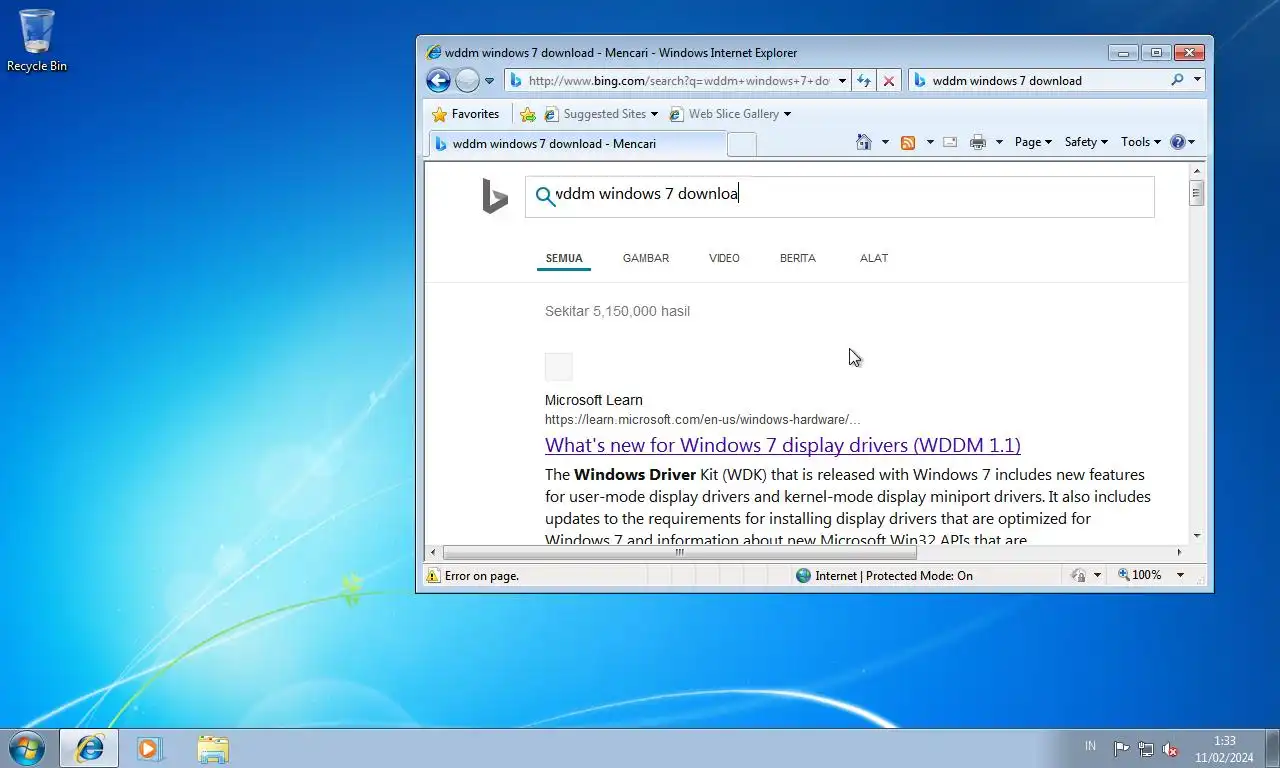Click the result favicon placeholder thumbnail
The image size is (1280, 768).
[559, 367]
